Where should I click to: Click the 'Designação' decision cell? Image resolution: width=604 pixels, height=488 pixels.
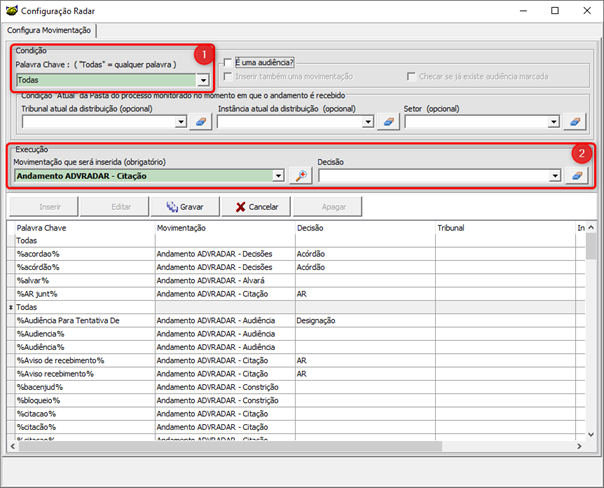click(x=365, y=320)
